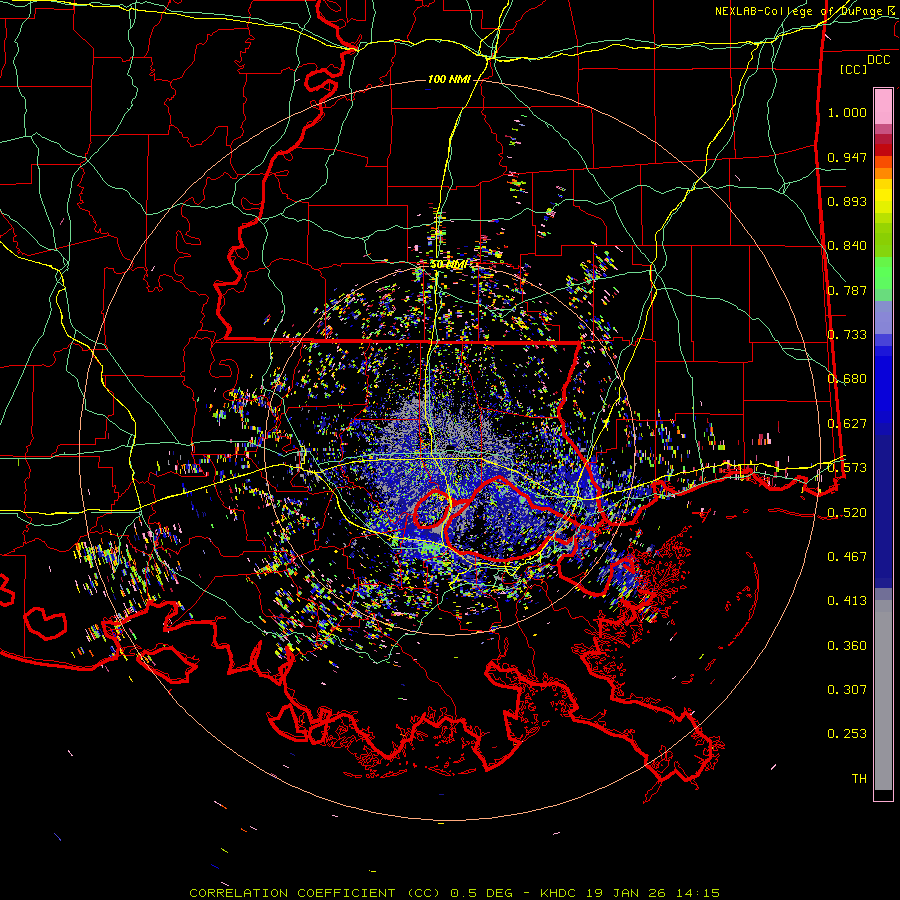Click the 0.253 legend value
Image resolution: width=900 pixels, height=900 pixels.
[847, 734]
